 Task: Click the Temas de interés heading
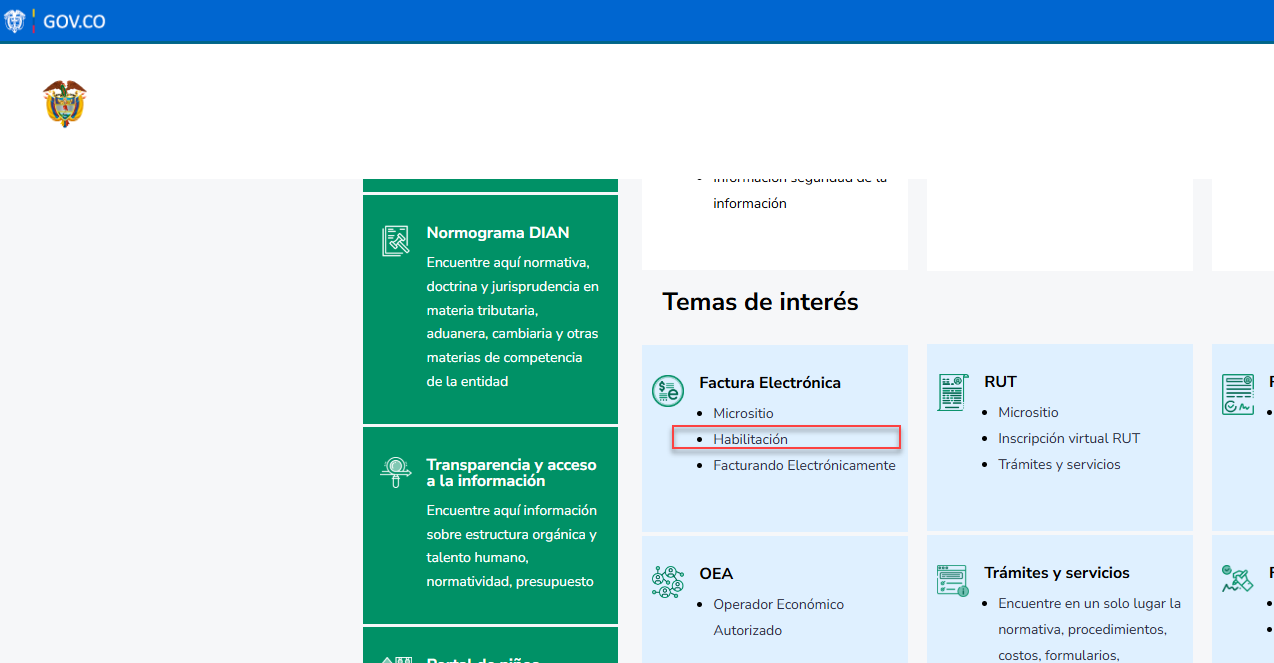click(760, 302)
